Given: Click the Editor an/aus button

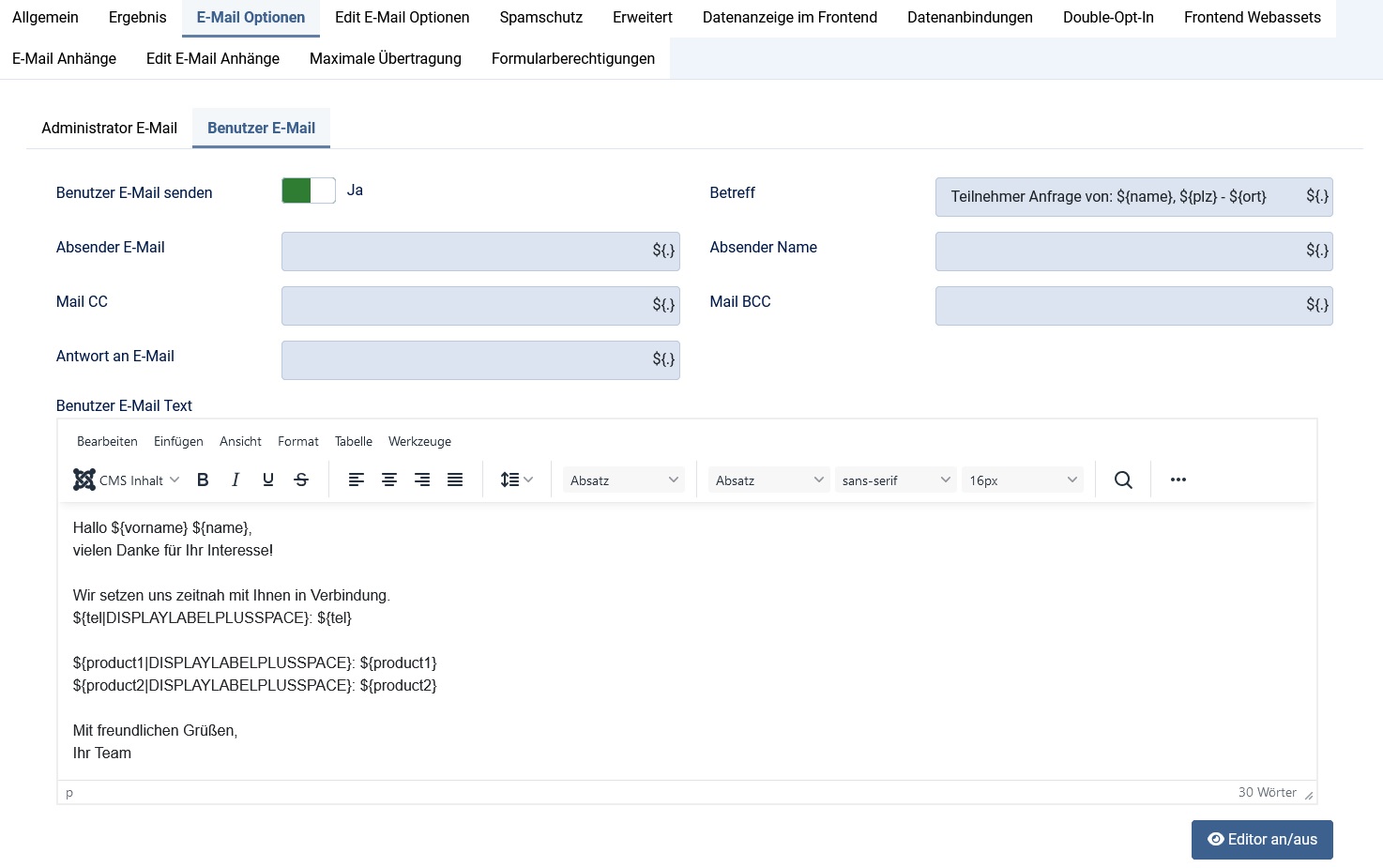Looking at the screenshot, I should pyautogui.click(x=1262, y=840).
